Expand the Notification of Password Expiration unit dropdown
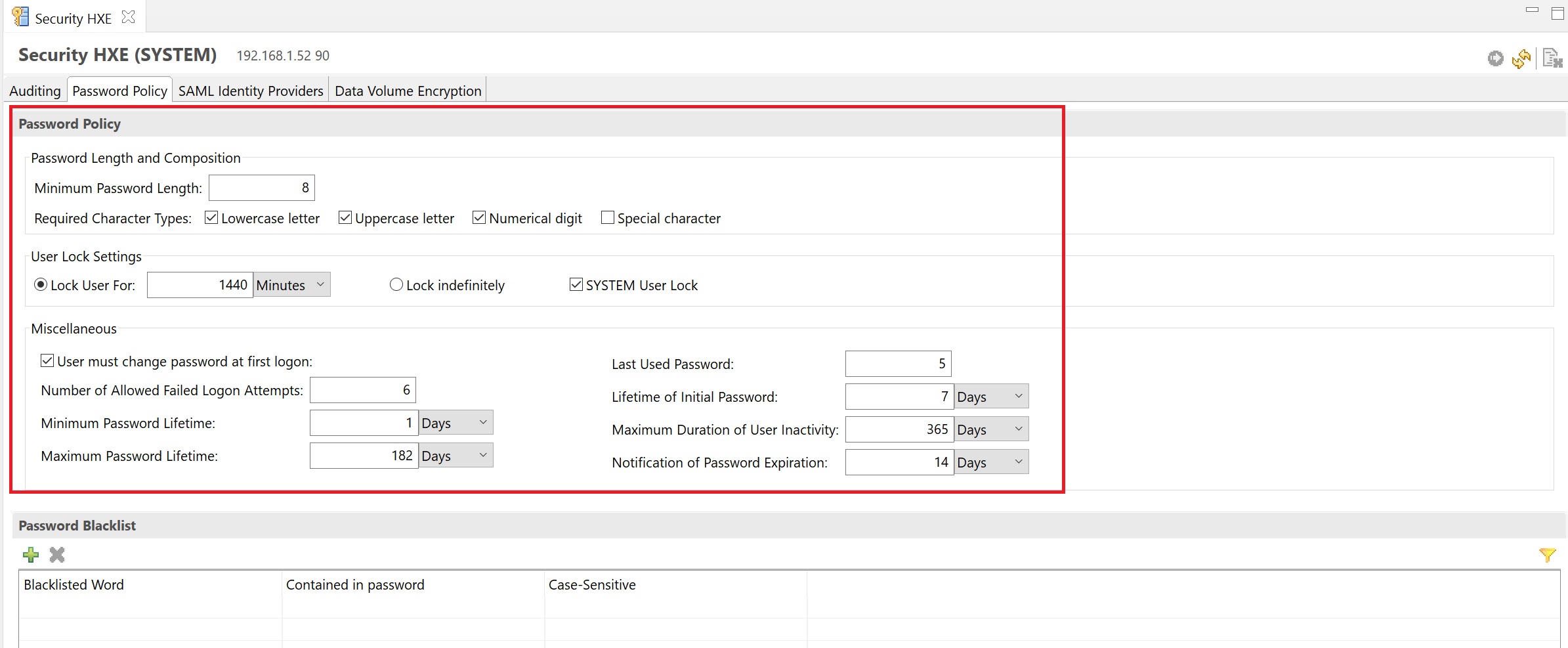Viewport: 1568px width, 648px height. [991, 462]
